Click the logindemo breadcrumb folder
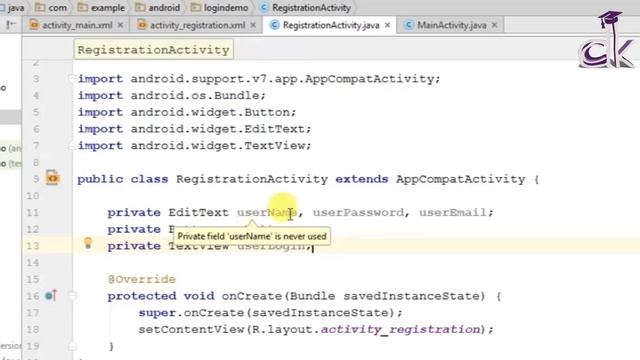 pyautogui.click(x=220, y=8)
